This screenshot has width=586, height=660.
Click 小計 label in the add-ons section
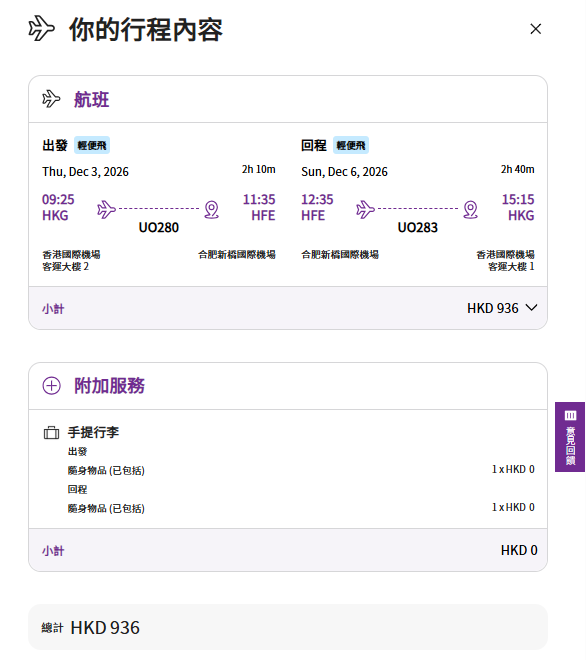53,551
